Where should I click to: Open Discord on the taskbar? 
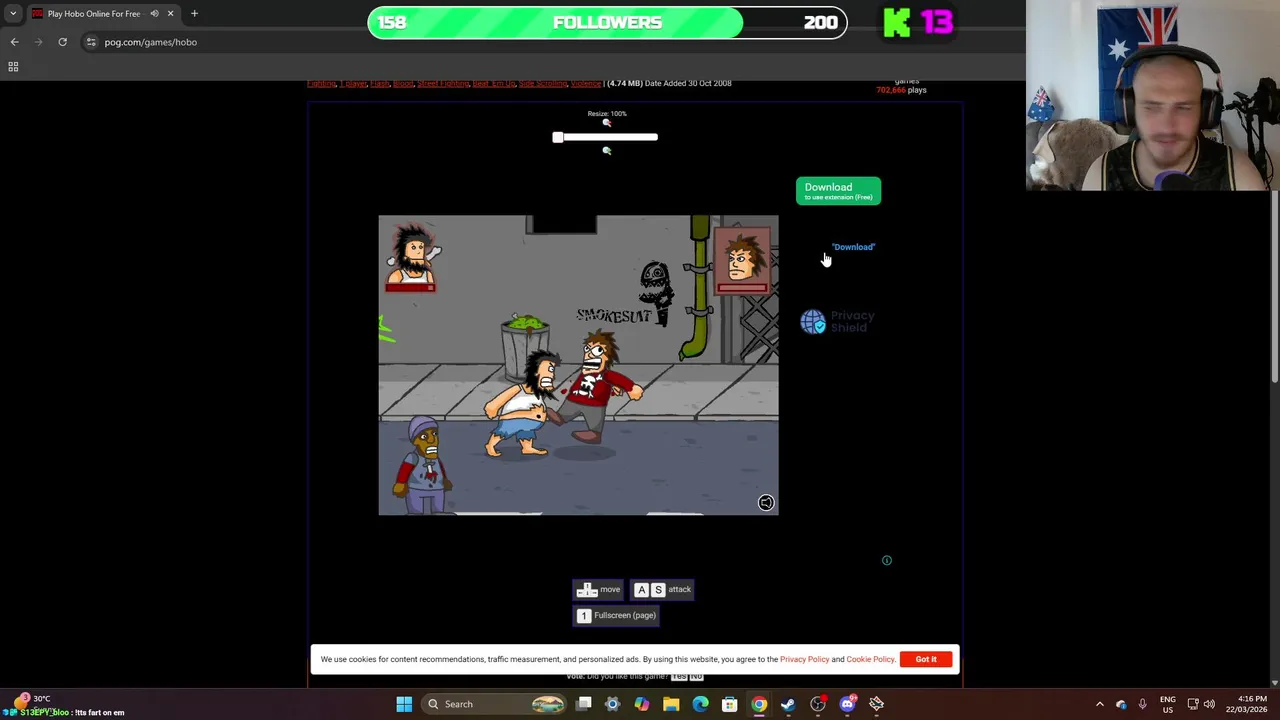coord(847,704)
